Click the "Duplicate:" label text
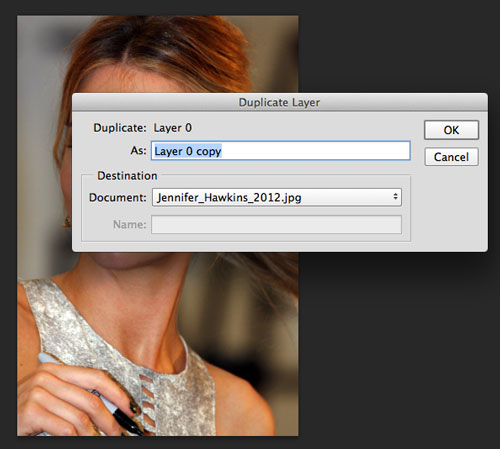Viewport: 500px width, 449px height. click(120, 128)
